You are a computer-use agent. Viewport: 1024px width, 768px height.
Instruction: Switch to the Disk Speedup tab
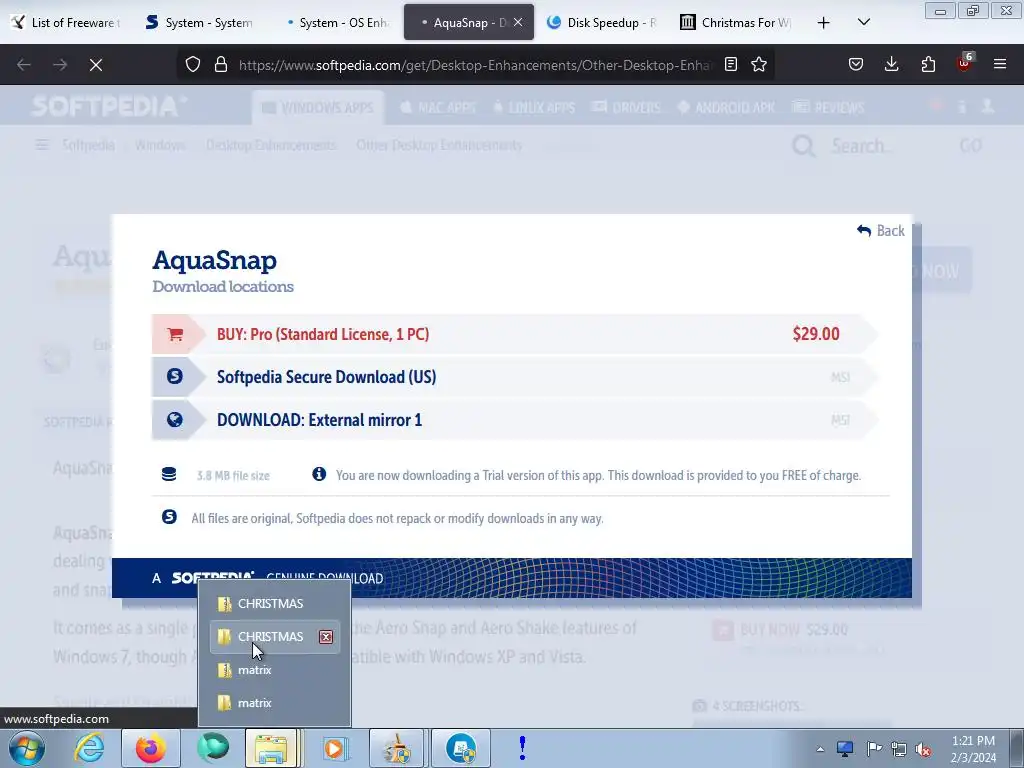pos(603,22)
